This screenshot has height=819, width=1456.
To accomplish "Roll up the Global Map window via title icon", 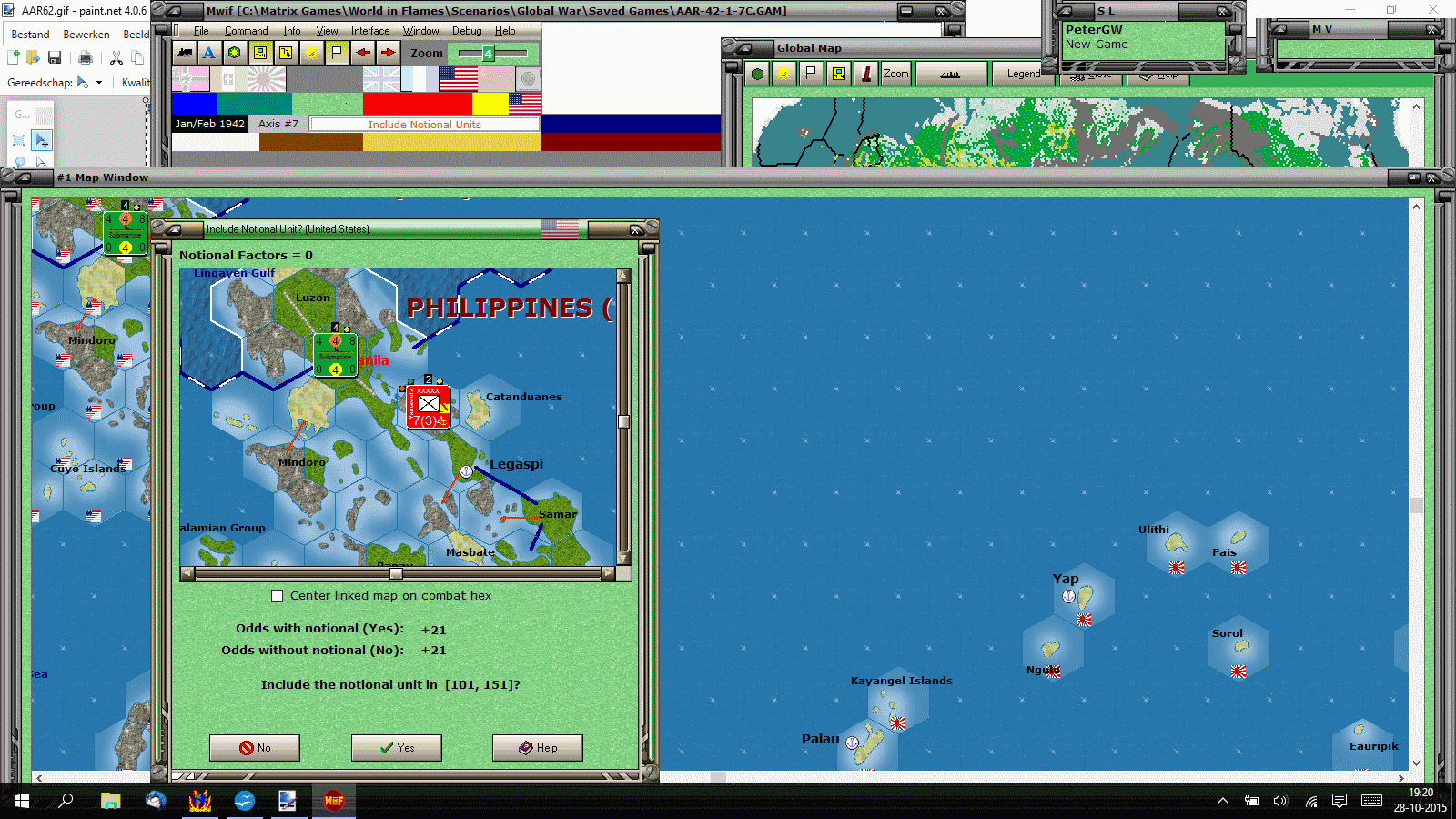I will 746,48.
